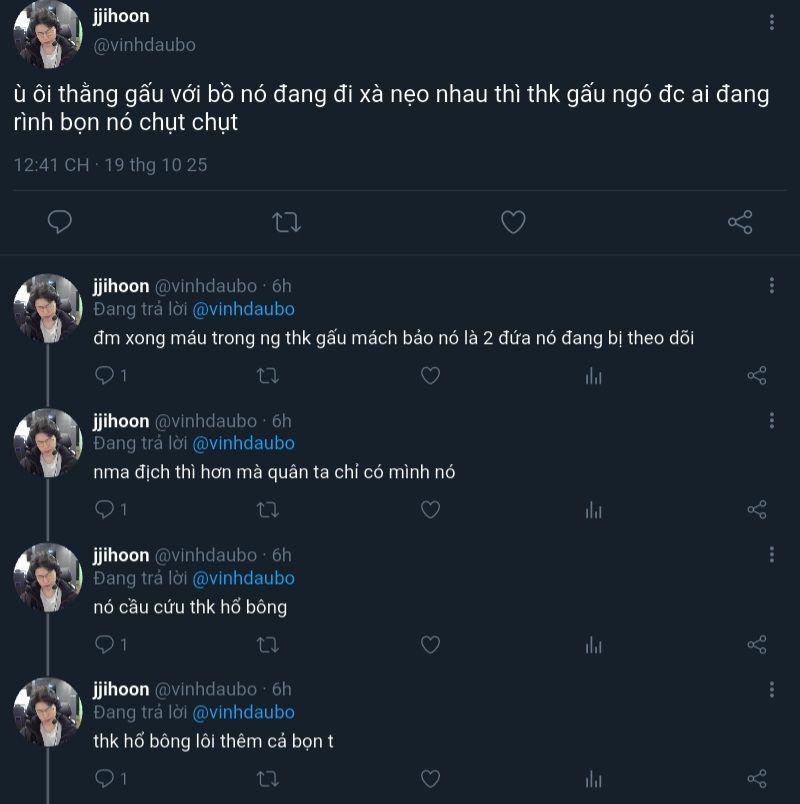The width and height of the screenshot is (800, 804).
Task: Share the 'nó cầu cứu thk hổ bông' reply
Action: pyautogui.click(x=757, y=645)
